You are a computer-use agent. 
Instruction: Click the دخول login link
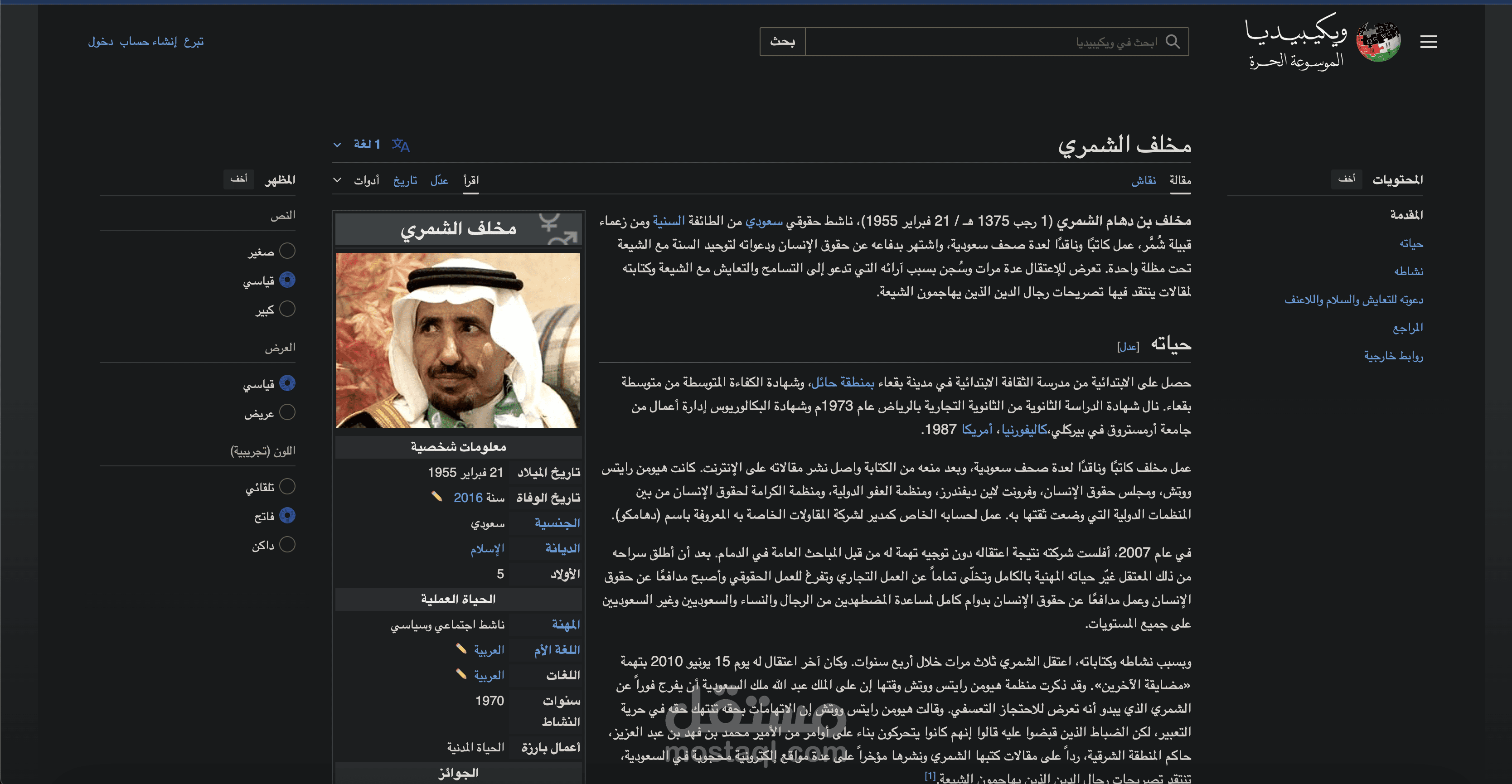[x=100, y=42]
